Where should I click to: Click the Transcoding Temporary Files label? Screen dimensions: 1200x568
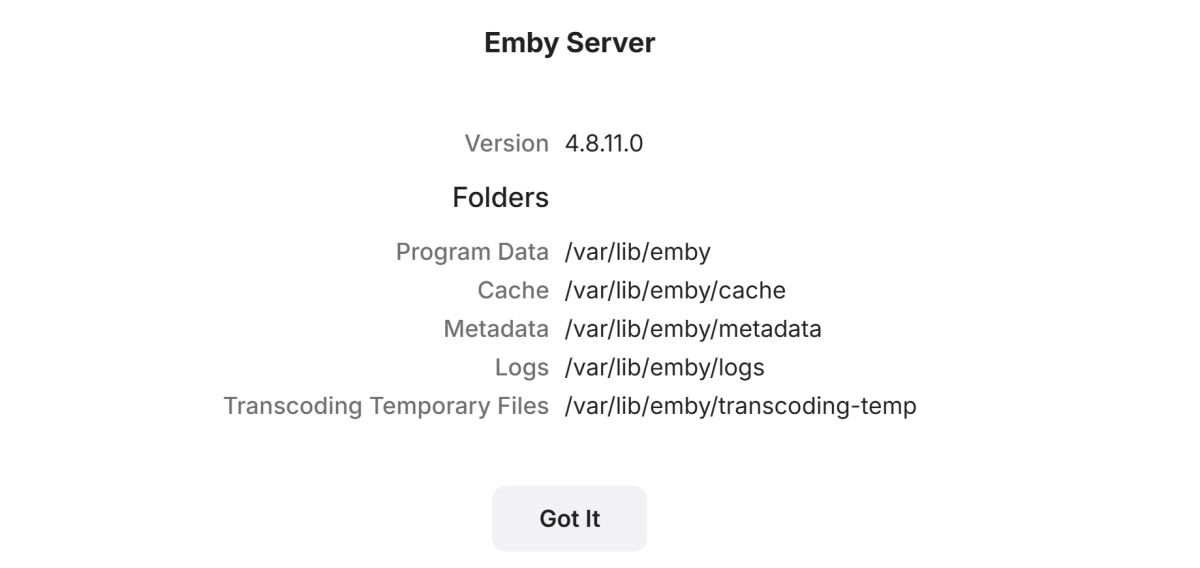coord(386,407)
